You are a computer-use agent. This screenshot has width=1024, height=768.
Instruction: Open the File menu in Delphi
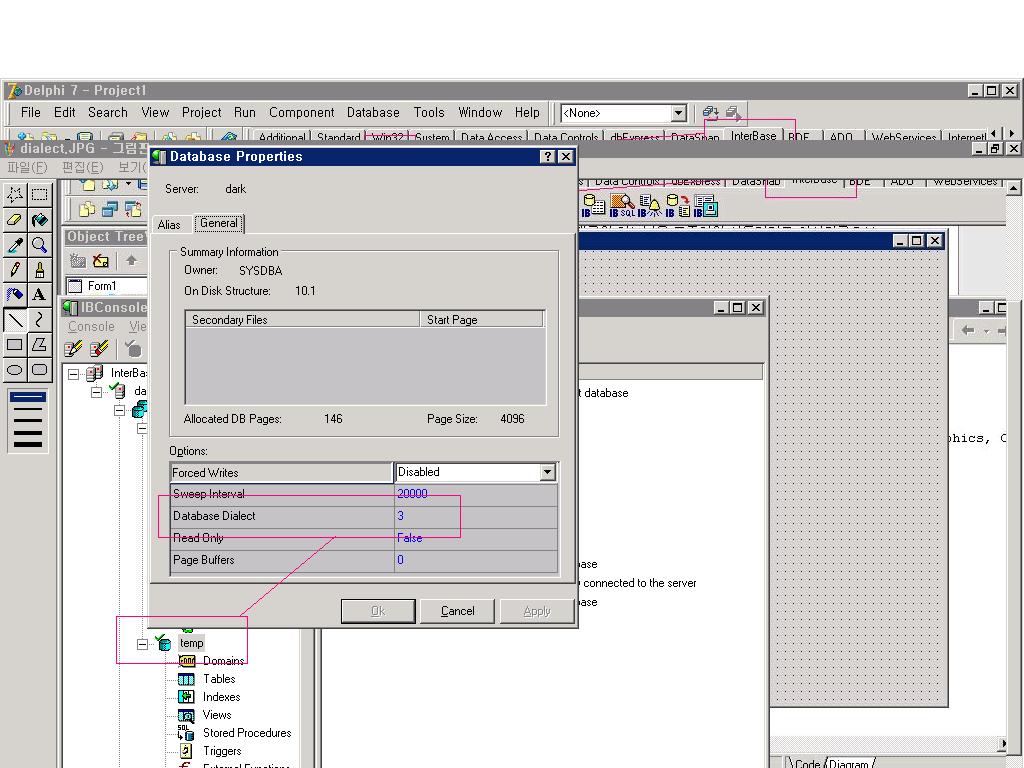[31, 112]
